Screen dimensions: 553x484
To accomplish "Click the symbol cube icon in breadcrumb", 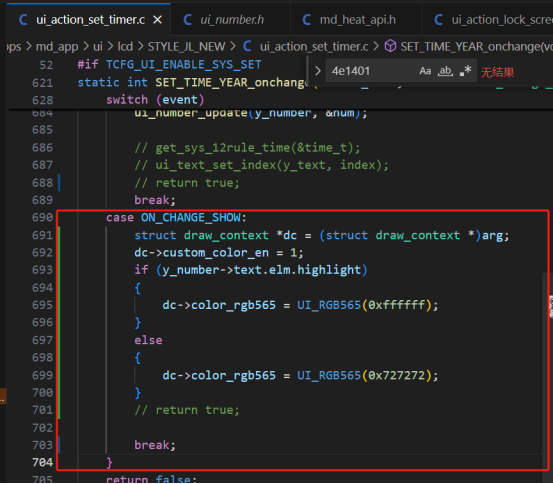I will tap(390, 46).
